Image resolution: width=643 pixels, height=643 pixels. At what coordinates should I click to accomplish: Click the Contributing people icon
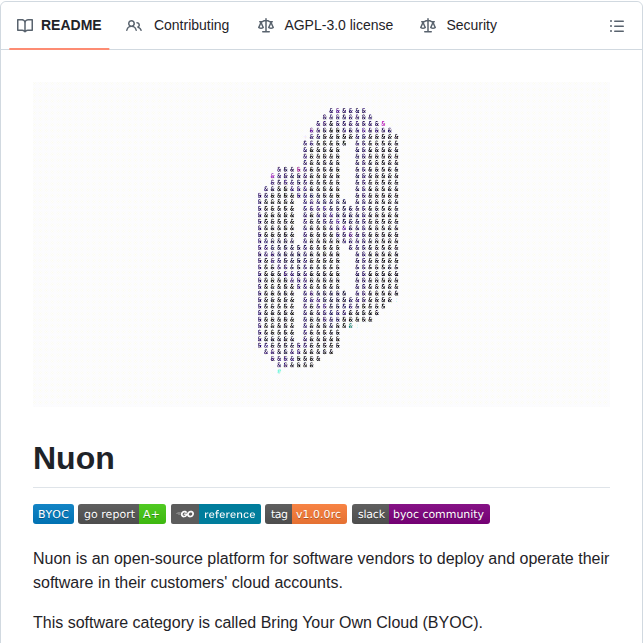click(134, 26)
